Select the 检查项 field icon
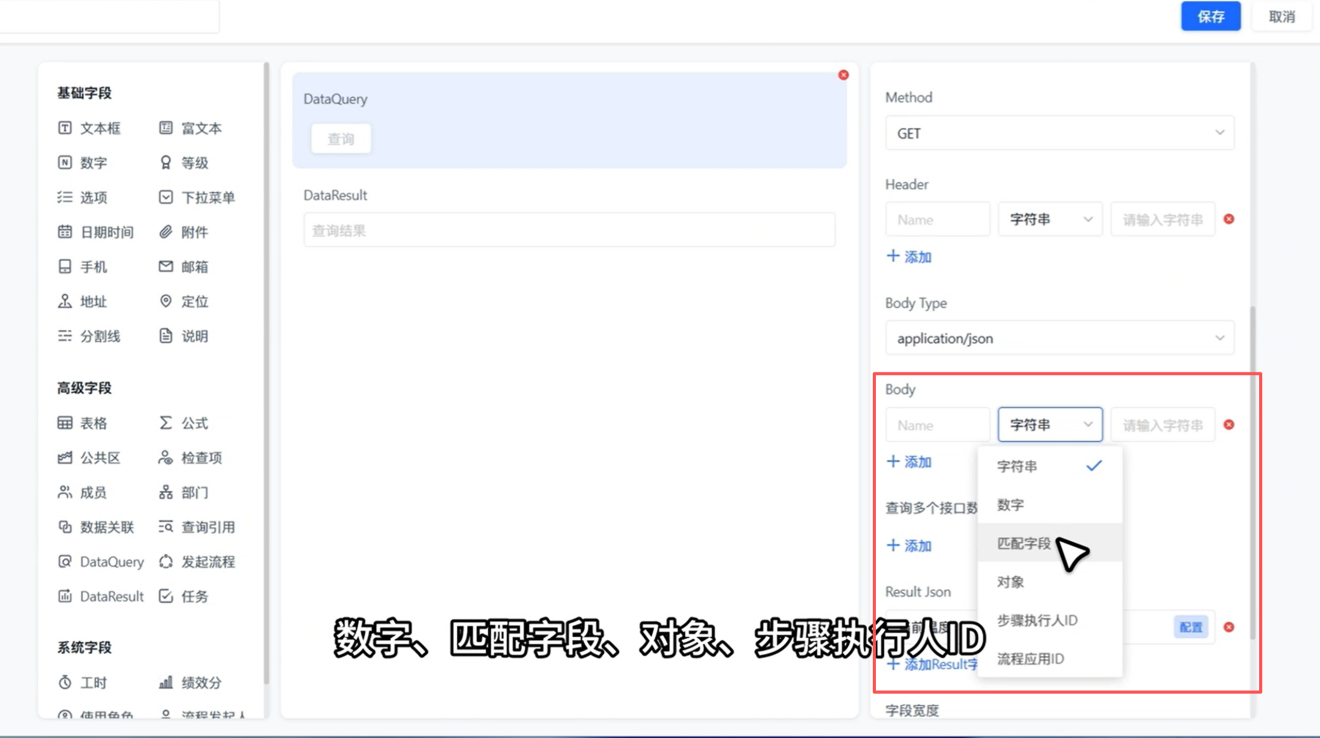Image resolution: width=1320 pixels, height=738 pixels. tap(166, 458)
